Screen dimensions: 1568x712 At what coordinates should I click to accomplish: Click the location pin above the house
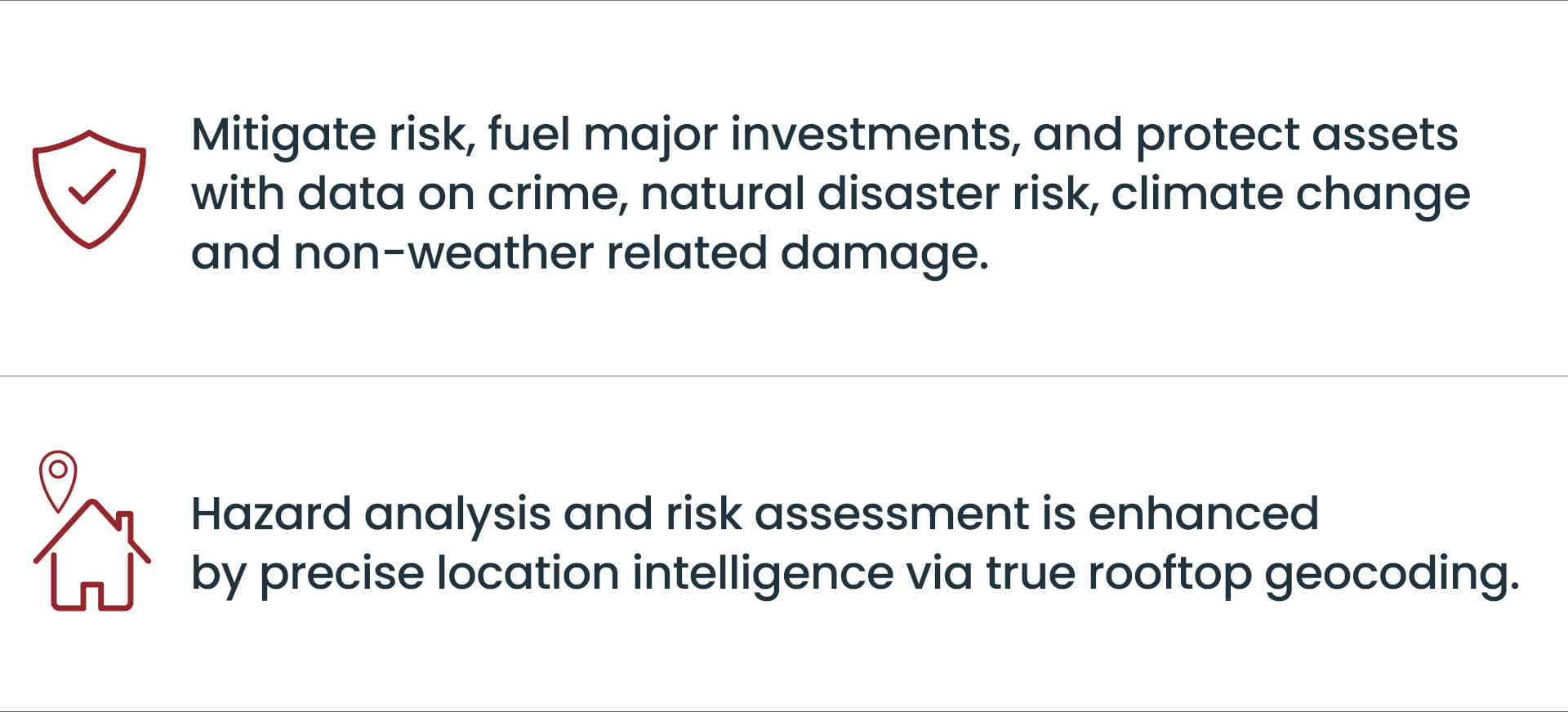[x=58, y=481]
